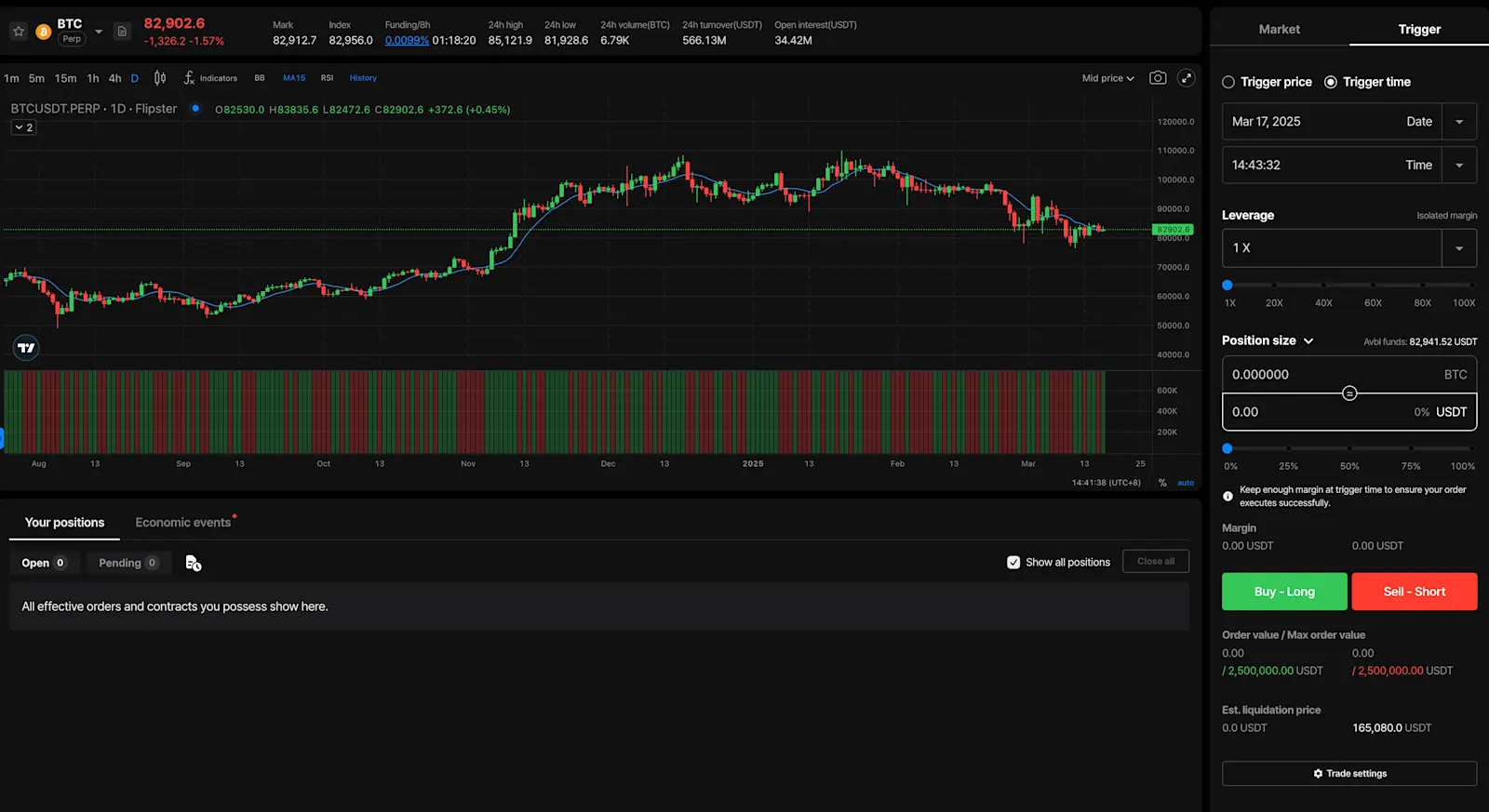Focus the USDT position size field
The image size is (1489, 812).
1349,412
